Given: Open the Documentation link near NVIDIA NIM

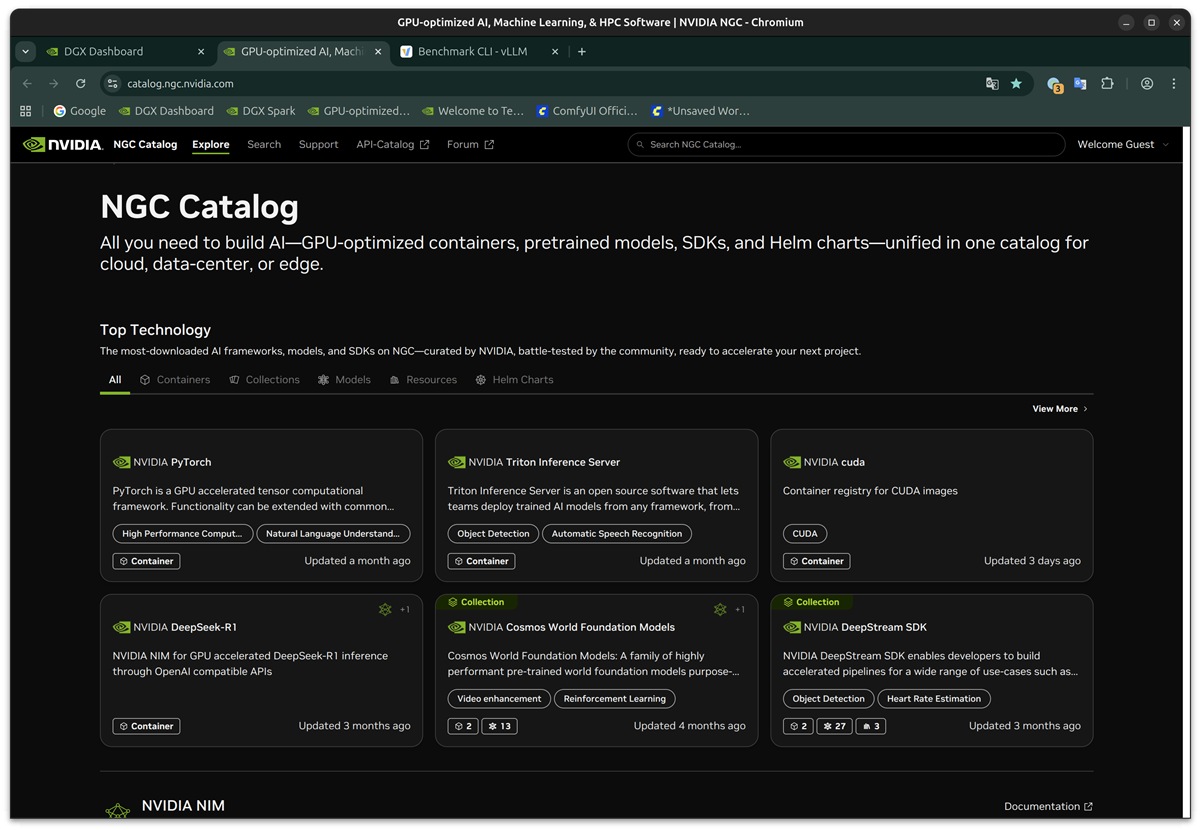Looking at the screenshot, I should coord(1048,806).
